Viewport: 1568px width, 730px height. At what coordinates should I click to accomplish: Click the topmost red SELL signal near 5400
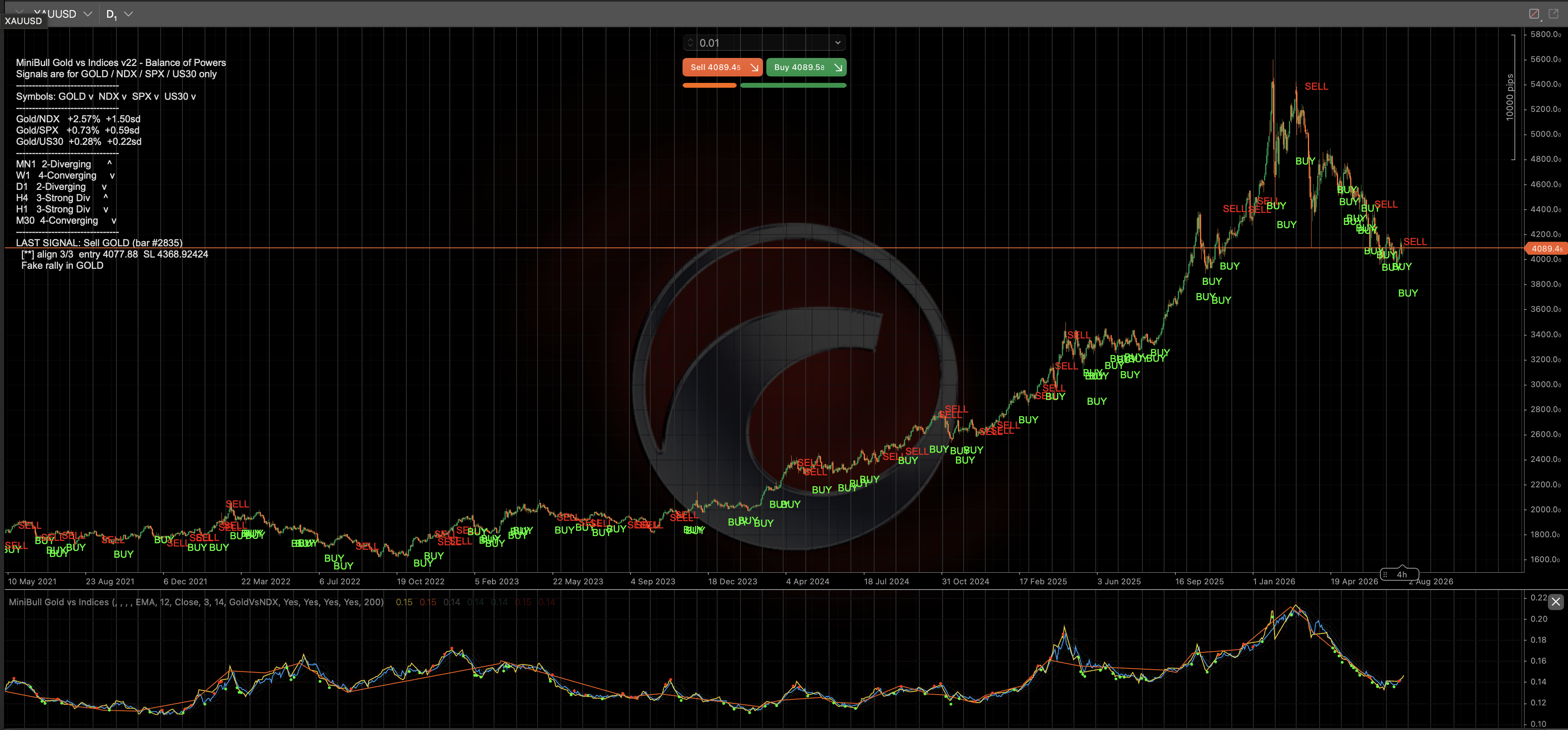1316,87
